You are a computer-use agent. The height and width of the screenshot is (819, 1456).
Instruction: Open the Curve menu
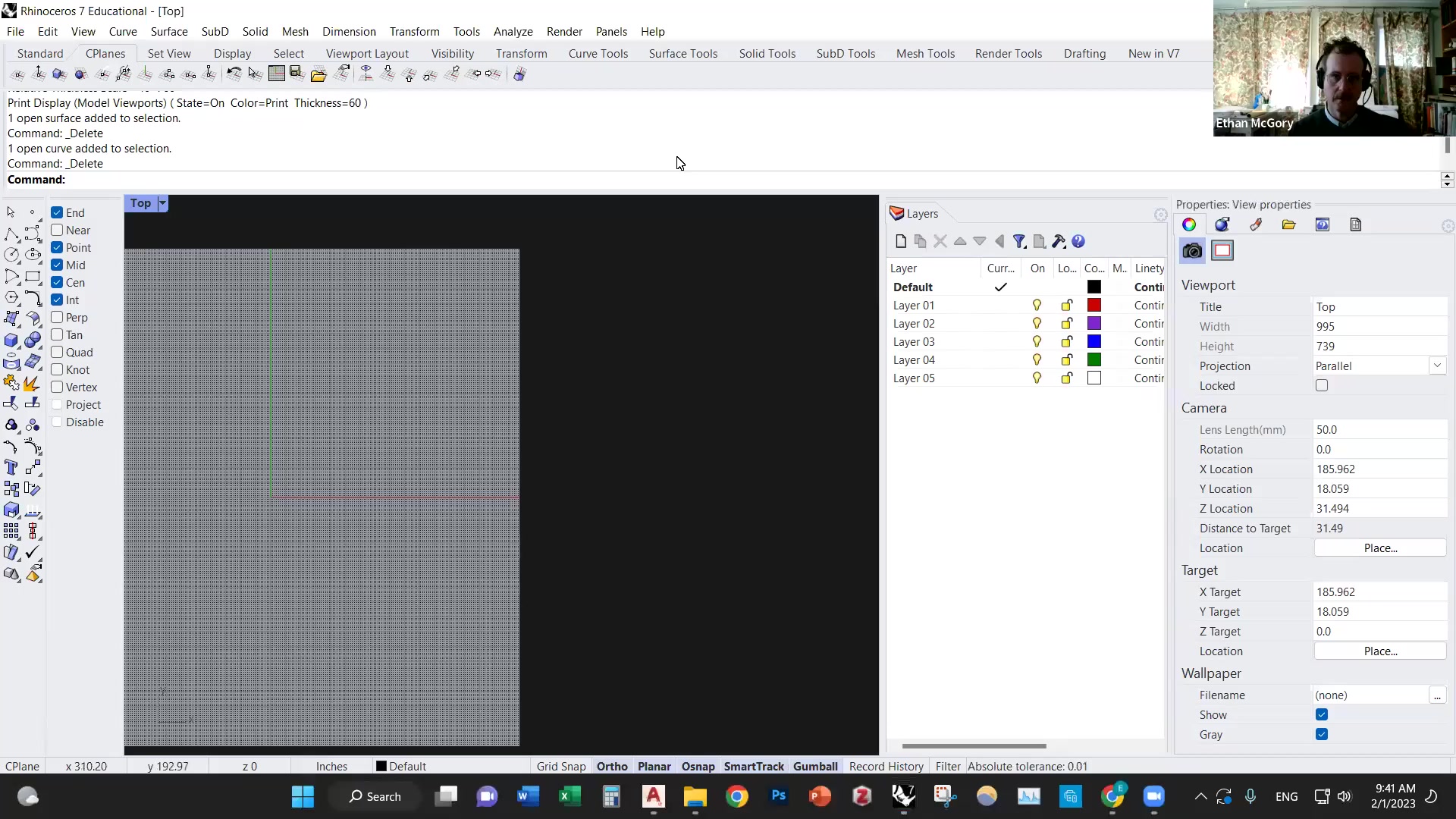click(123, 31)
